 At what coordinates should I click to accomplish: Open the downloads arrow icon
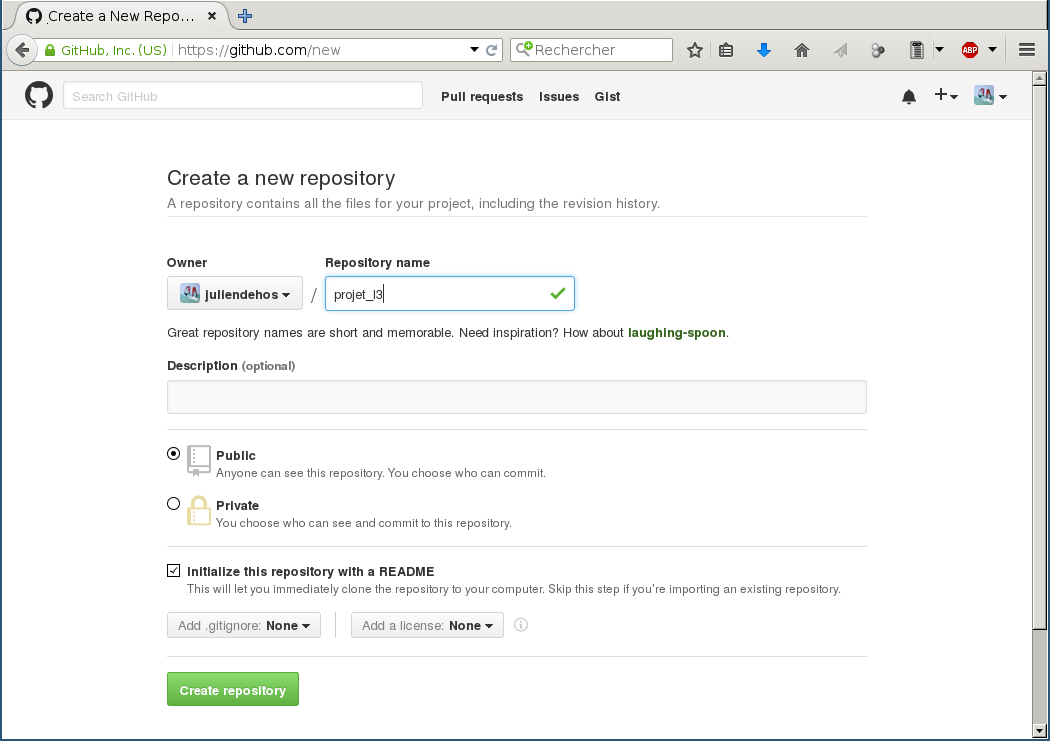tap(764, 50)
